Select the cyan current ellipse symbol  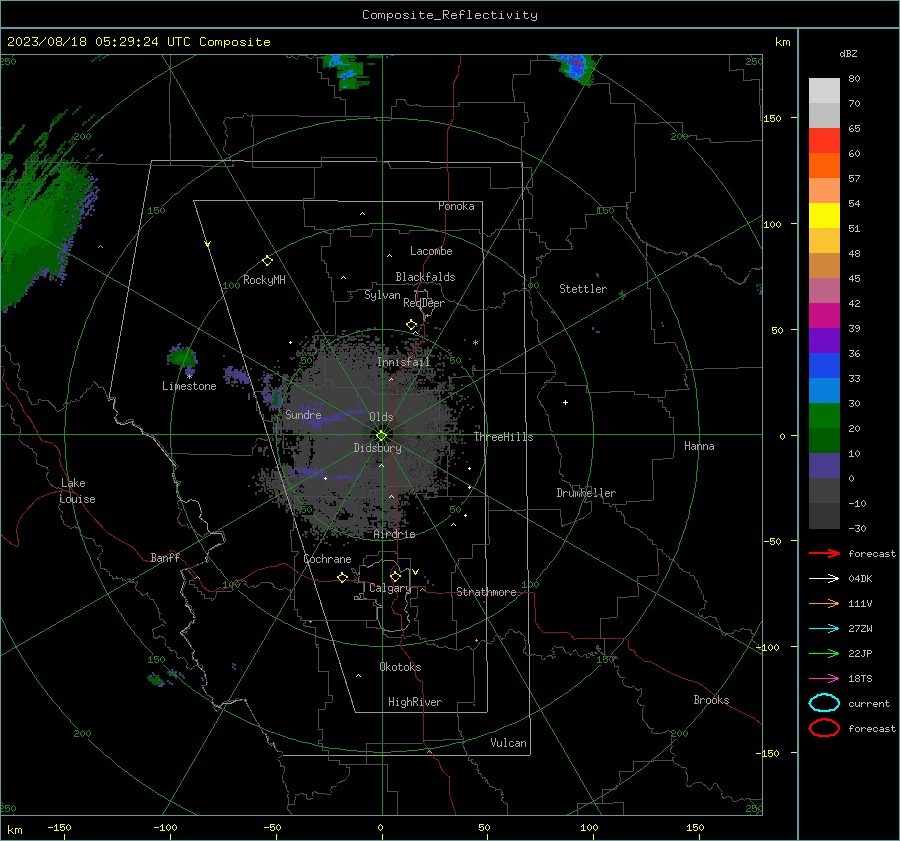click(824, 703)
